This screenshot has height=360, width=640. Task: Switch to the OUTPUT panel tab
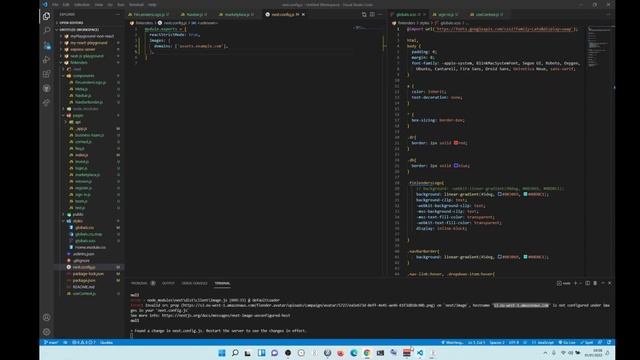click(x=168, y=283)
